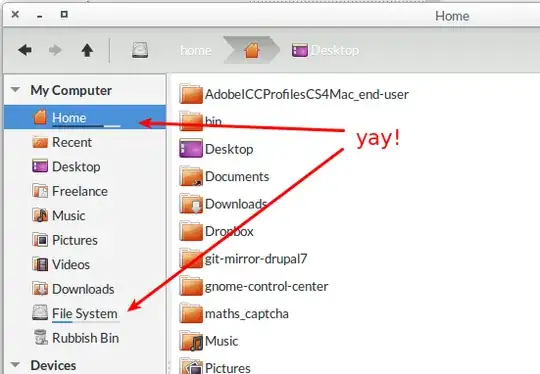Collapse the My Computer sidebar section
Screen dimensions: 540x374
tap(15, 90)
